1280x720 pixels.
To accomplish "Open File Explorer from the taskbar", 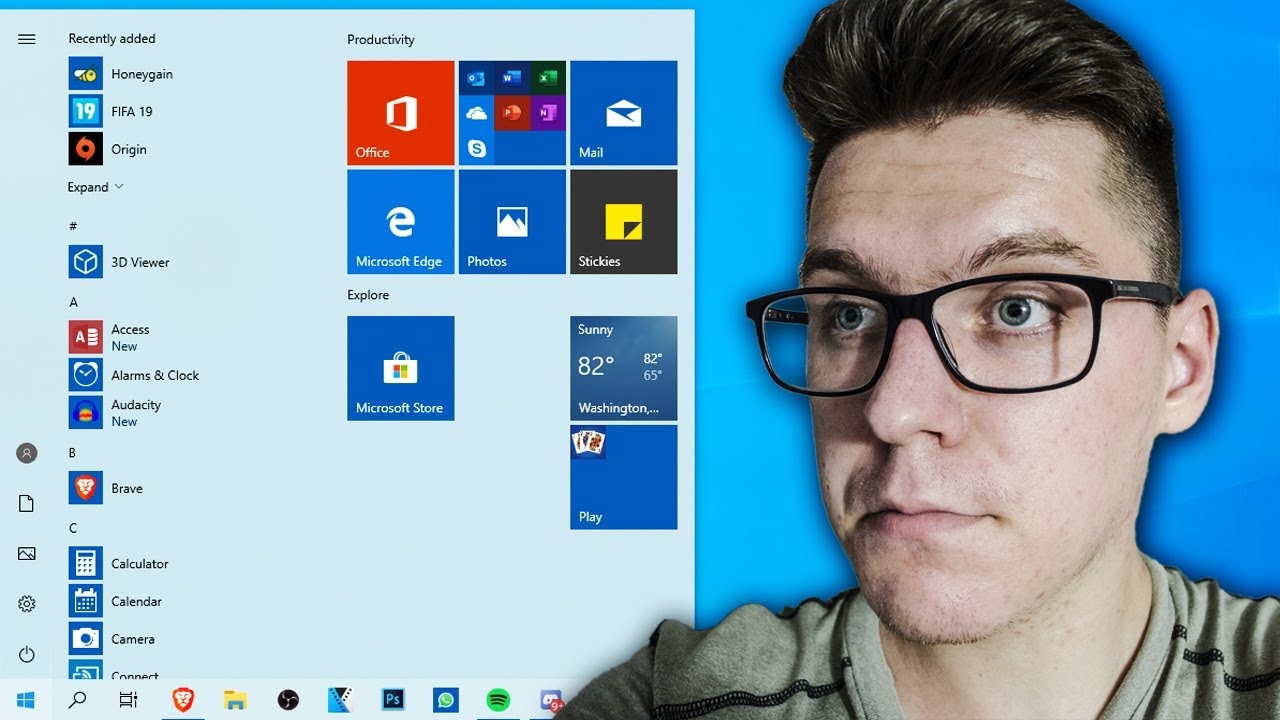I will tap(235, 699).
